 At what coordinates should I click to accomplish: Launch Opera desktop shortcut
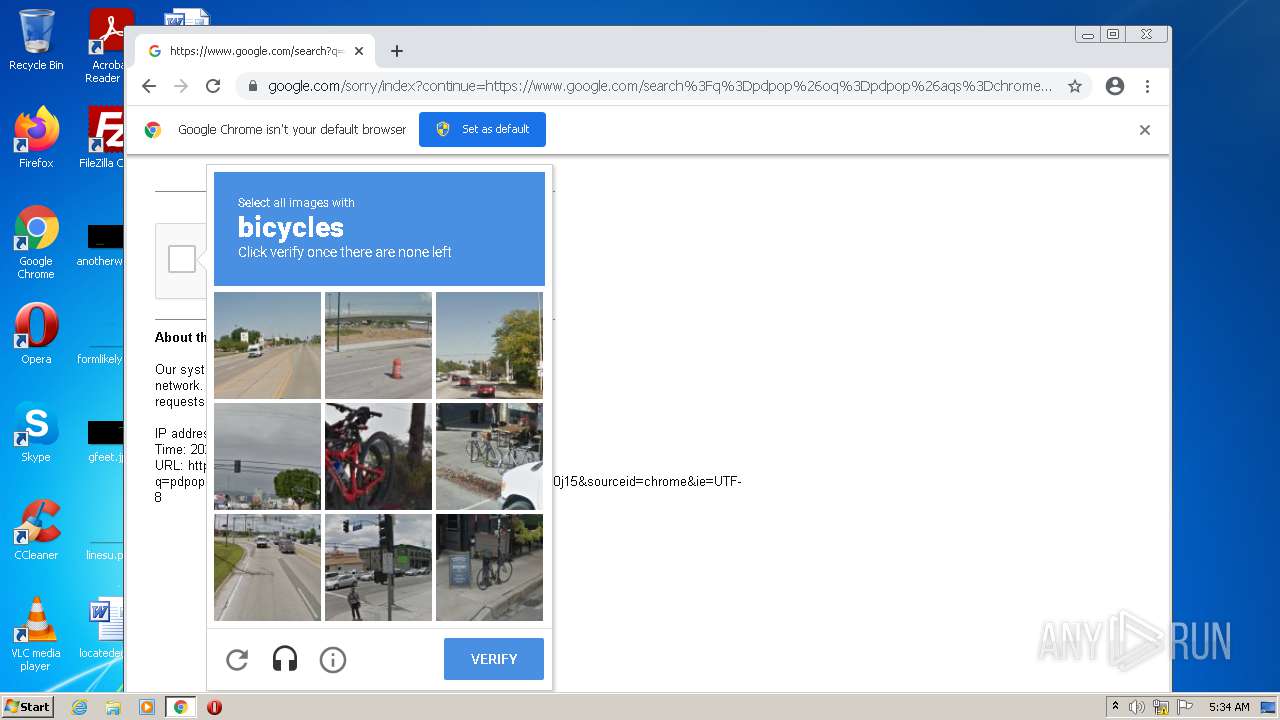coord(36,334)
